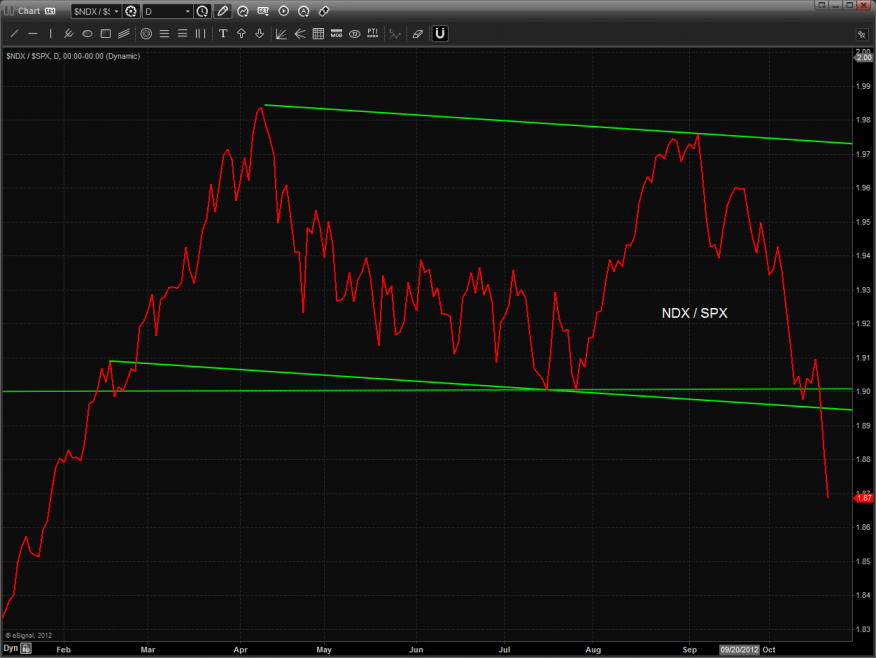
Task: Click the 09/20/2012 date marker
Action: (739, 650)
